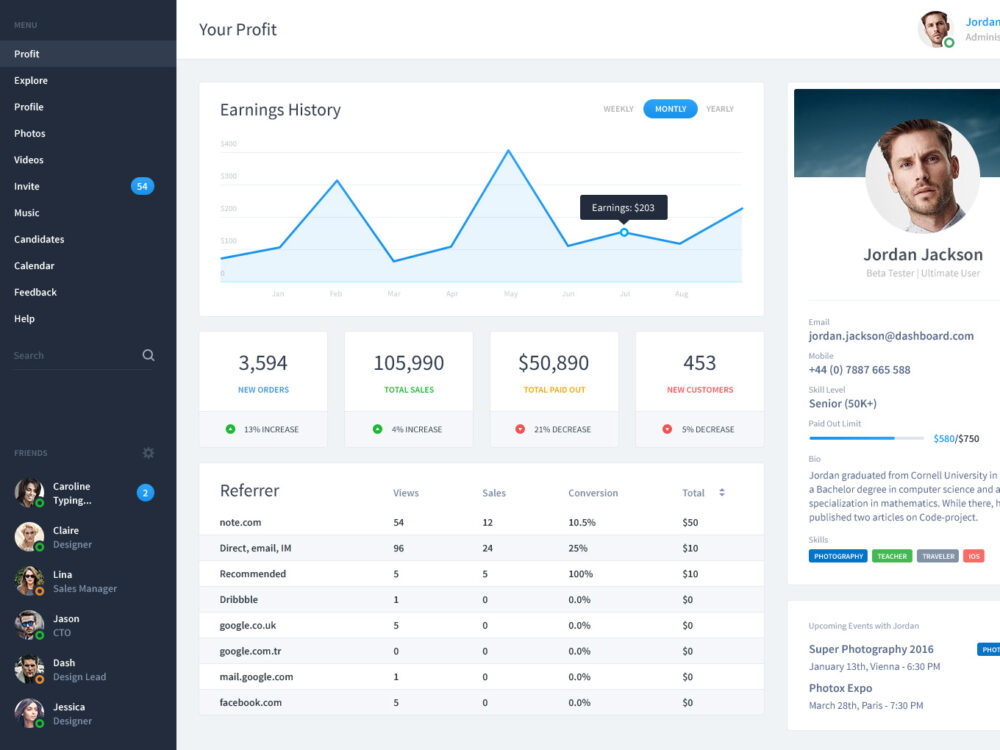Switch earnings history to WEEKLY view

618,109
